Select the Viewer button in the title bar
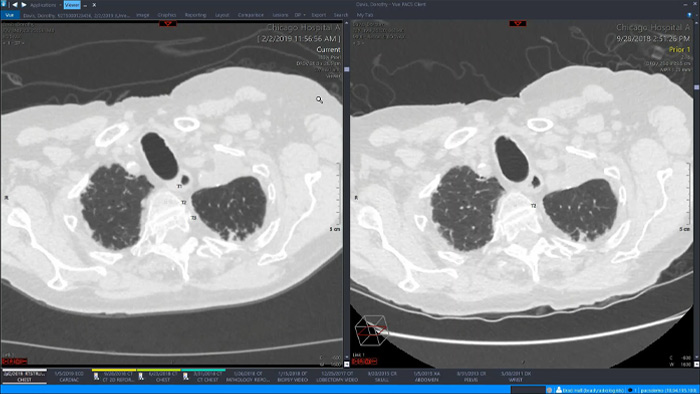Screen dimensions: 700x394 coord(72,5)
